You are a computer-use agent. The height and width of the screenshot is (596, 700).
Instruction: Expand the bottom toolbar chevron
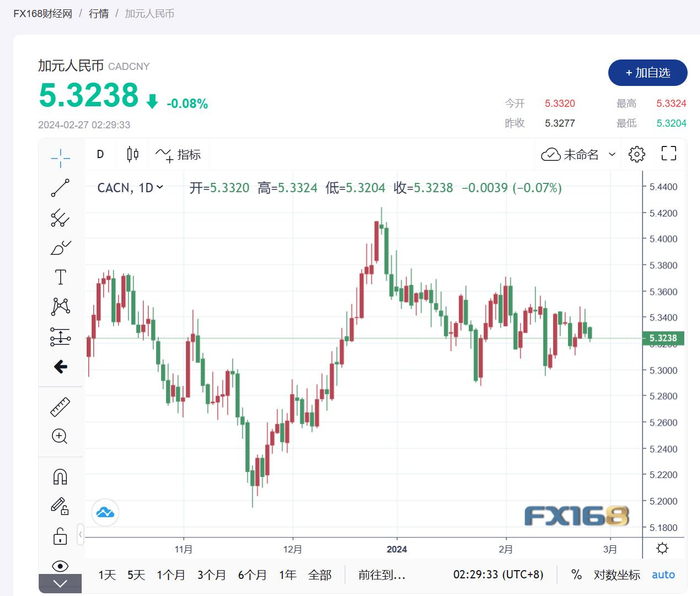tap(60, 584)
